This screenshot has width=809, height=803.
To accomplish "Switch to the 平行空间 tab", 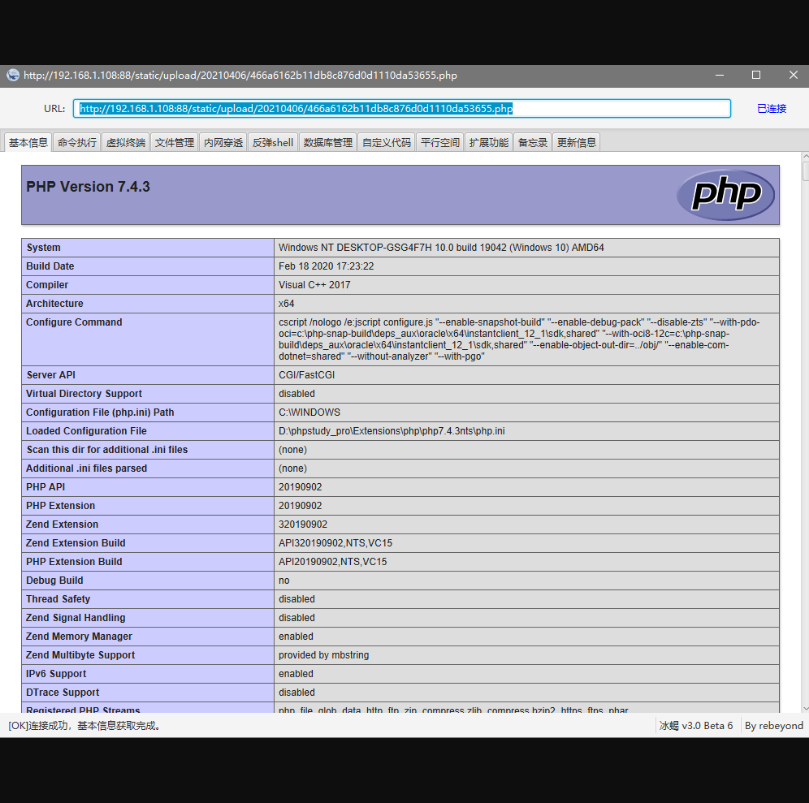I will point(440,143).
